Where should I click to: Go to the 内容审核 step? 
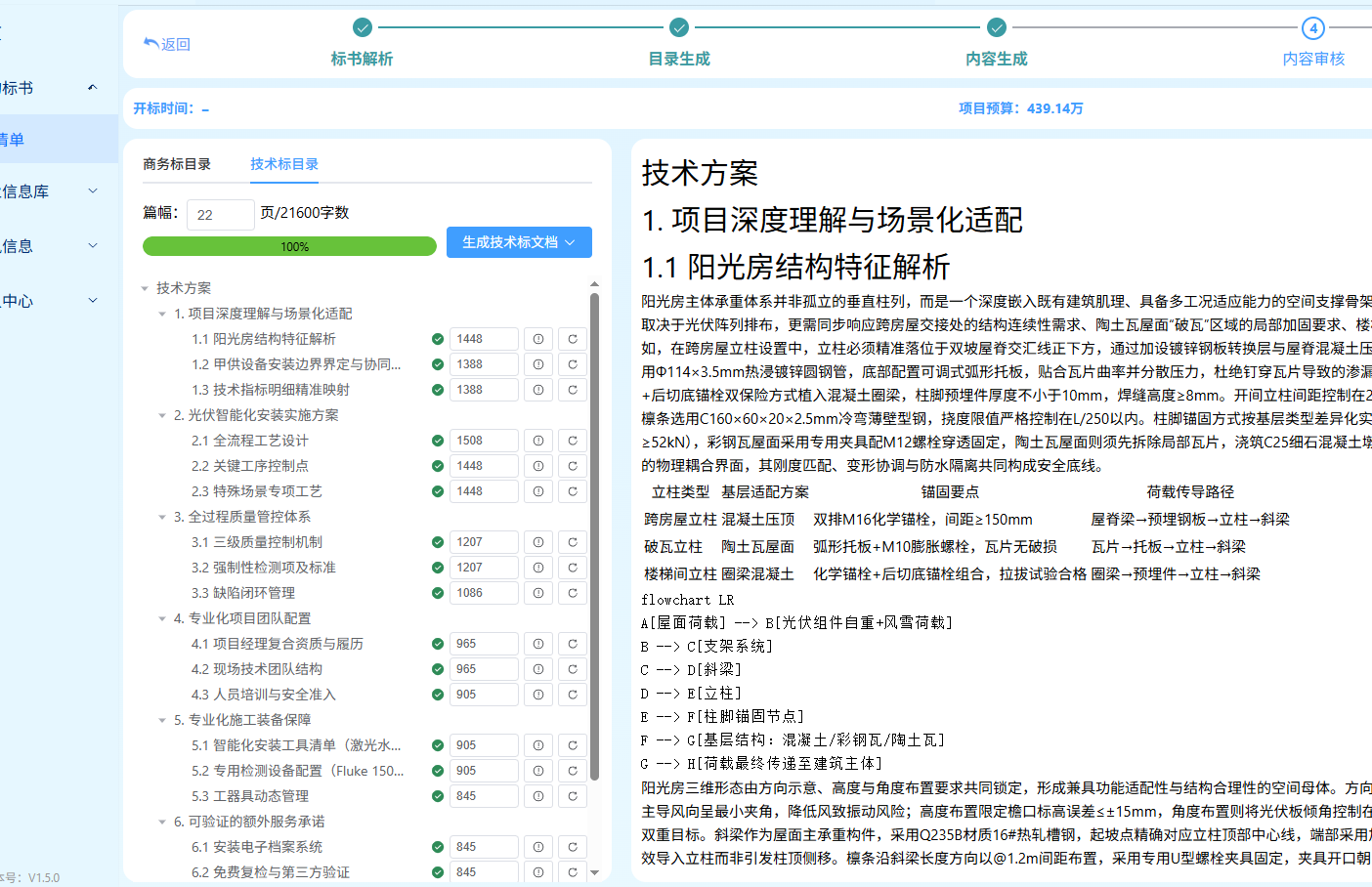tap(1313, 43)
